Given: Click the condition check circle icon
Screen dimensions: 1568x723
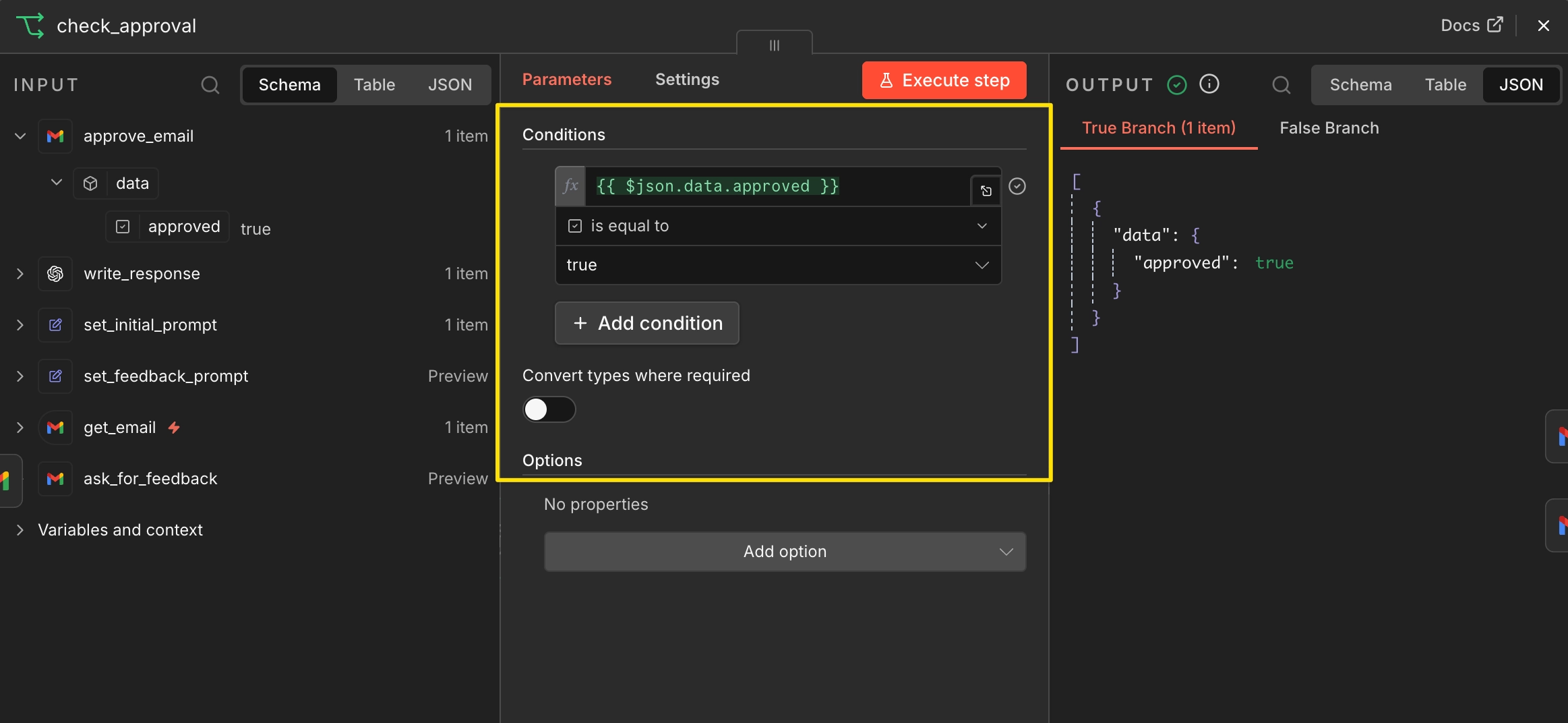Looking at the screenshot, I should 1017,186.
